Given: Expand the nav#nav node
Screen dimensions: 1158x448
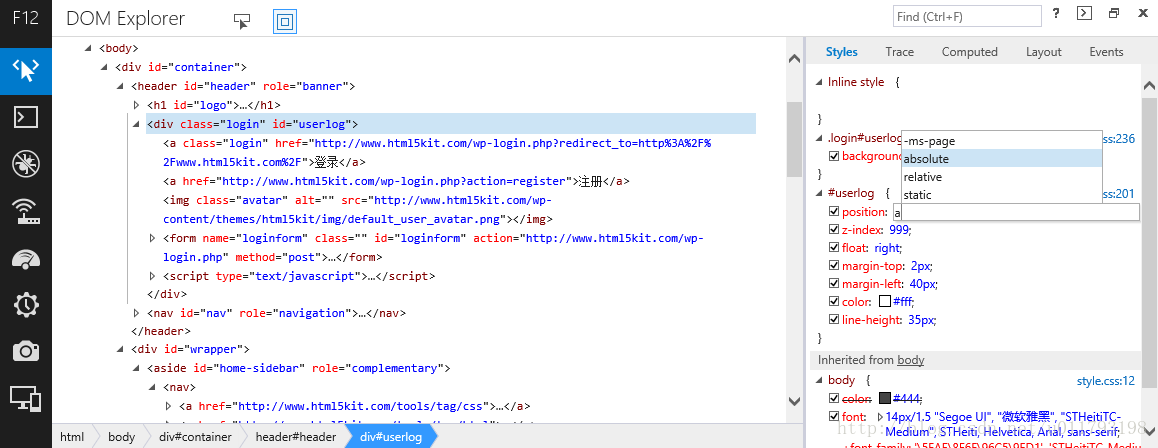Looking at the screenshot, I should click(137, 314).
